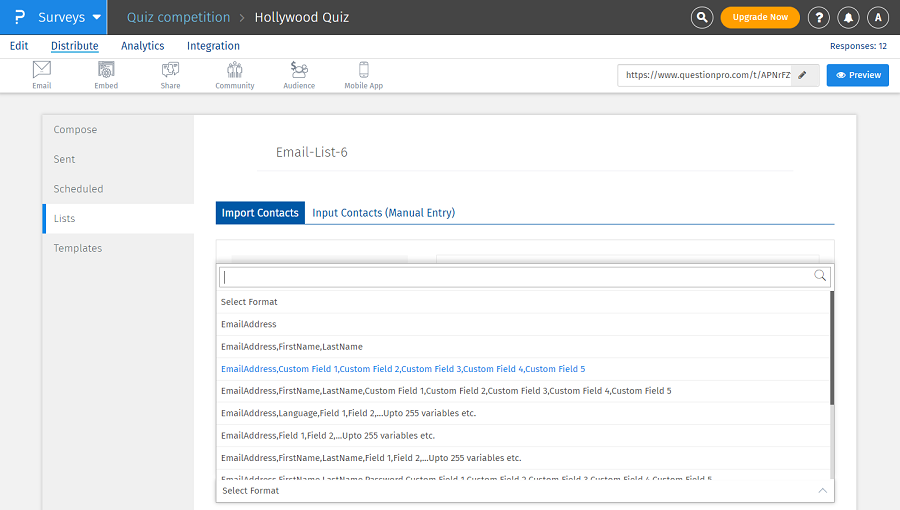This screenshot has width=900, height=510.
Task: Click the Preview button
Action: (857, 75)
